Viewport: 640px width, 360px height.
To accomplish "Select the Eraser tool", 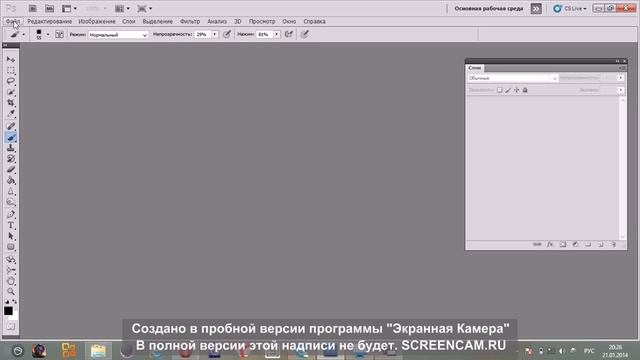I will (11, 169).
